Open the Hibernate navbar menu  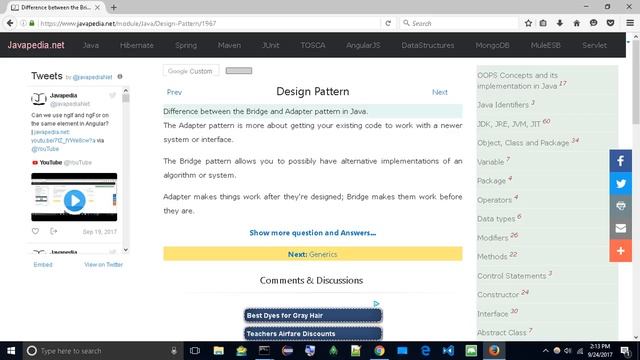tap(137, 45)
